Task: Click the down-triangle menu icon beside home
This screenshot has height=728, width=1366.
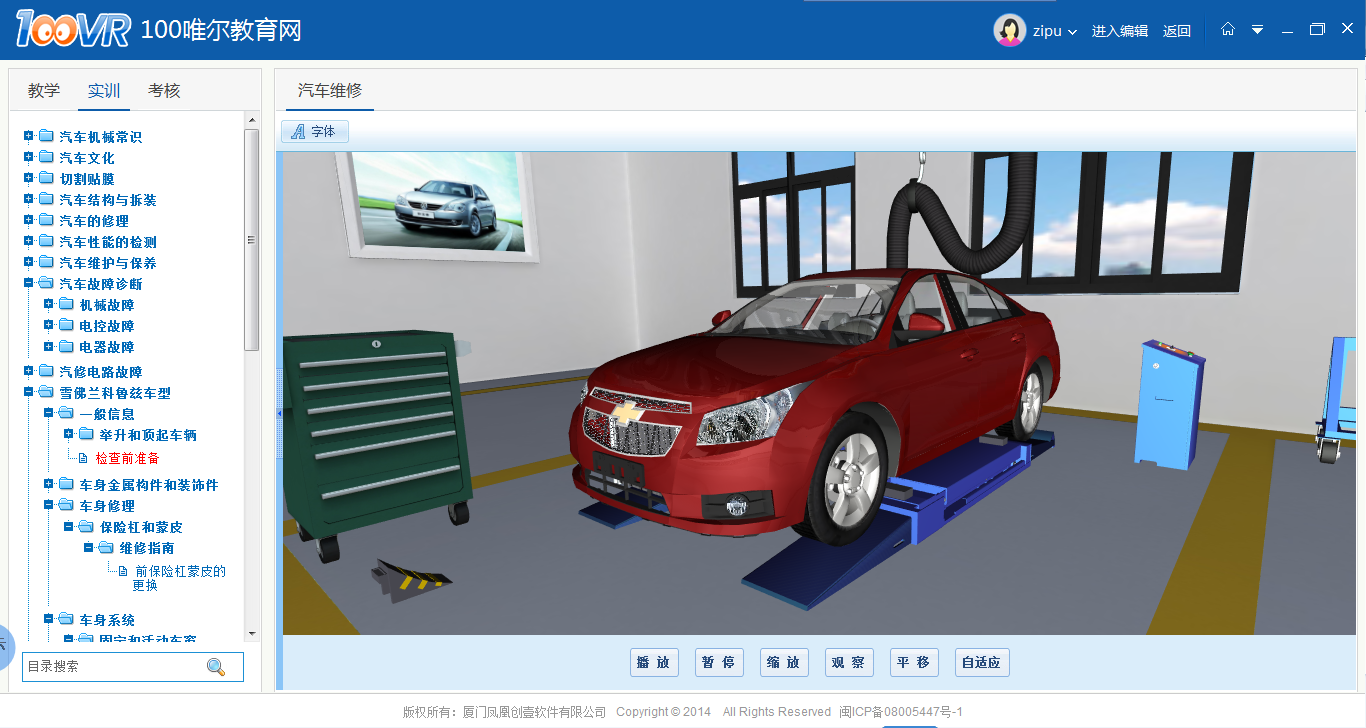Action: (x=1258, y=30)
